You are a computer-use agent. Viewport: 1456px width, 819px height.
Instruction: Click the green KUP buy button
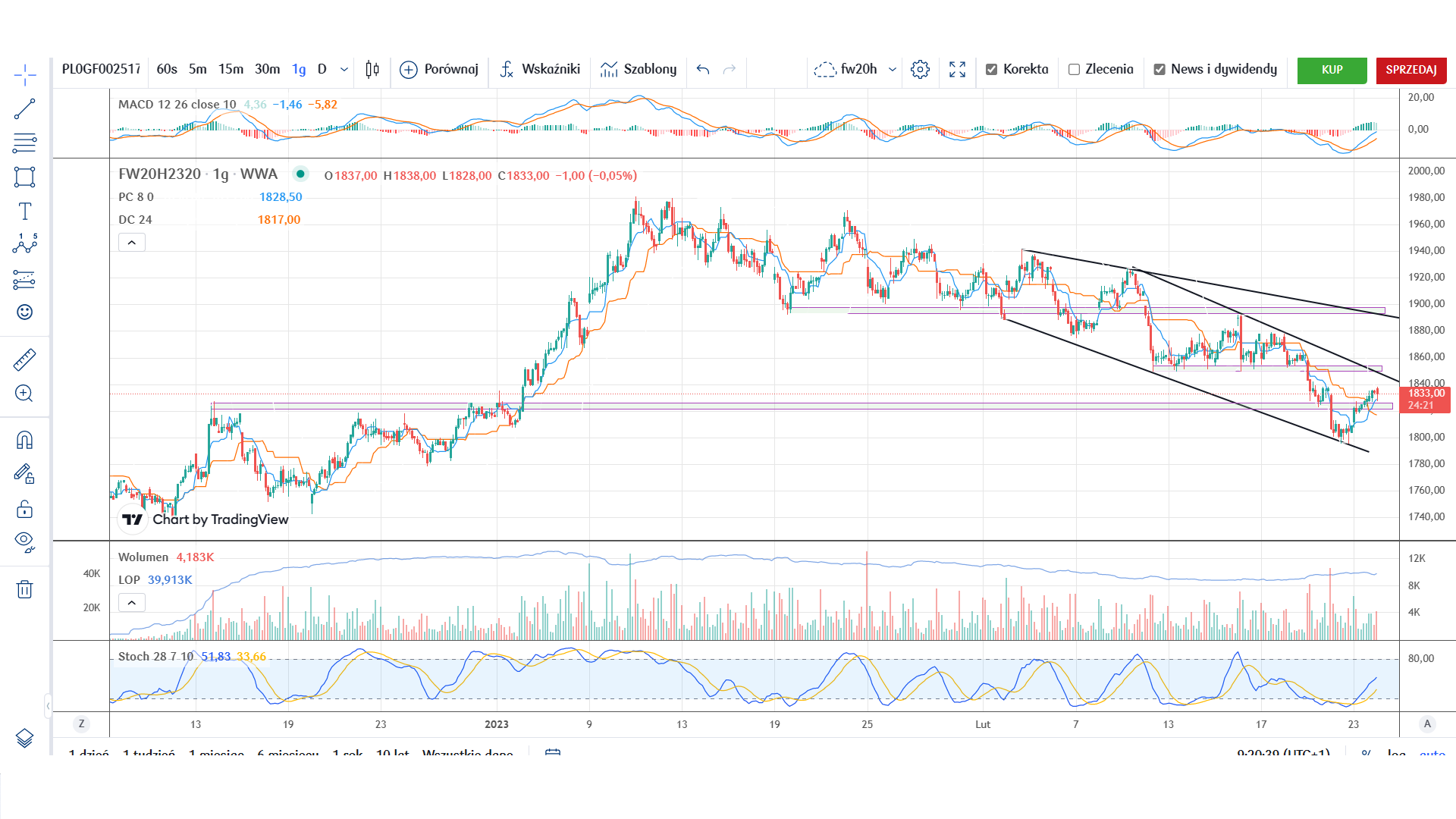pyautogui.click(x=1332, y=71)
